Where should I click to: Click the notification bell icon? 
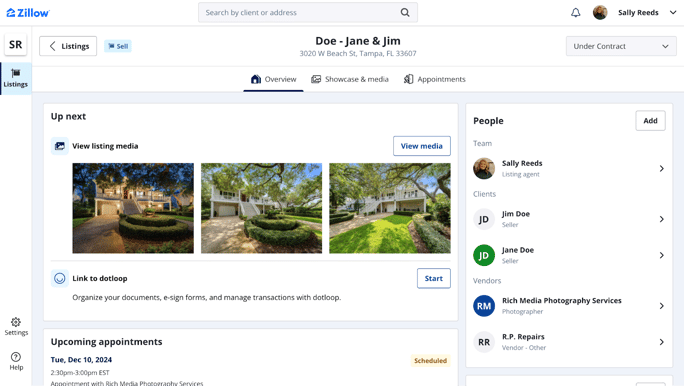pyautogui.click(x=576, y=13)
